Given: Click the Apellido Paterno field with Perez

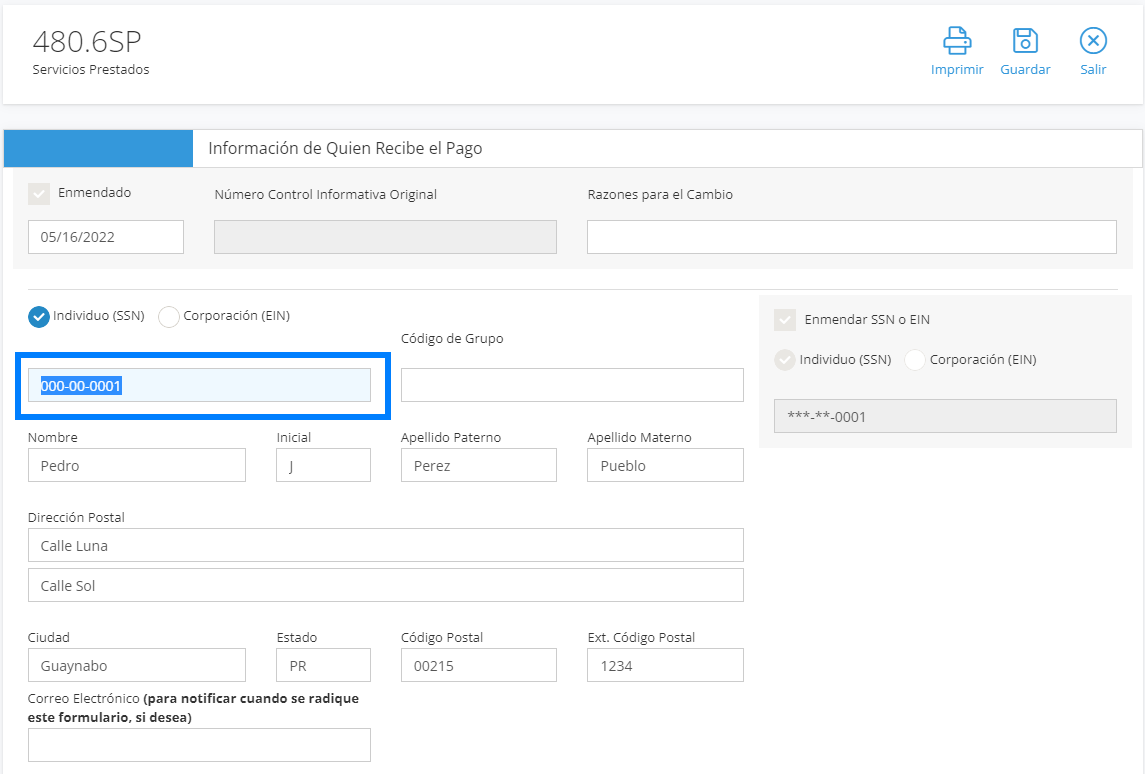Looking at the screenshot, I should [x=479, y=466].
